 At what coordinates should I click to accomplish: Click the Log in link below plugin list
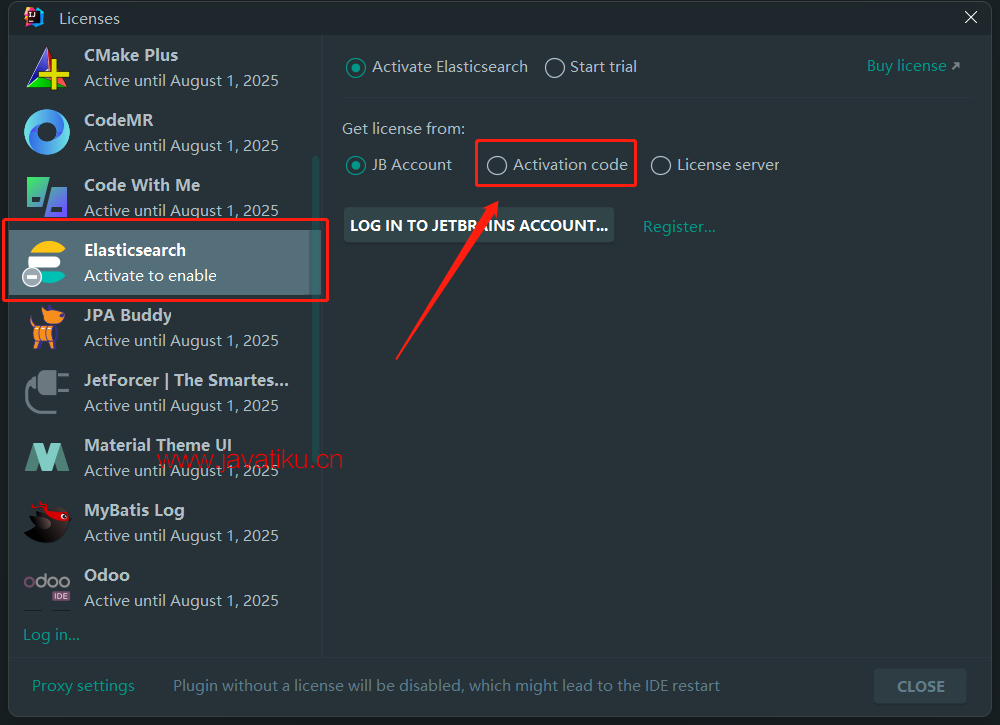click(x=51, y=635)
